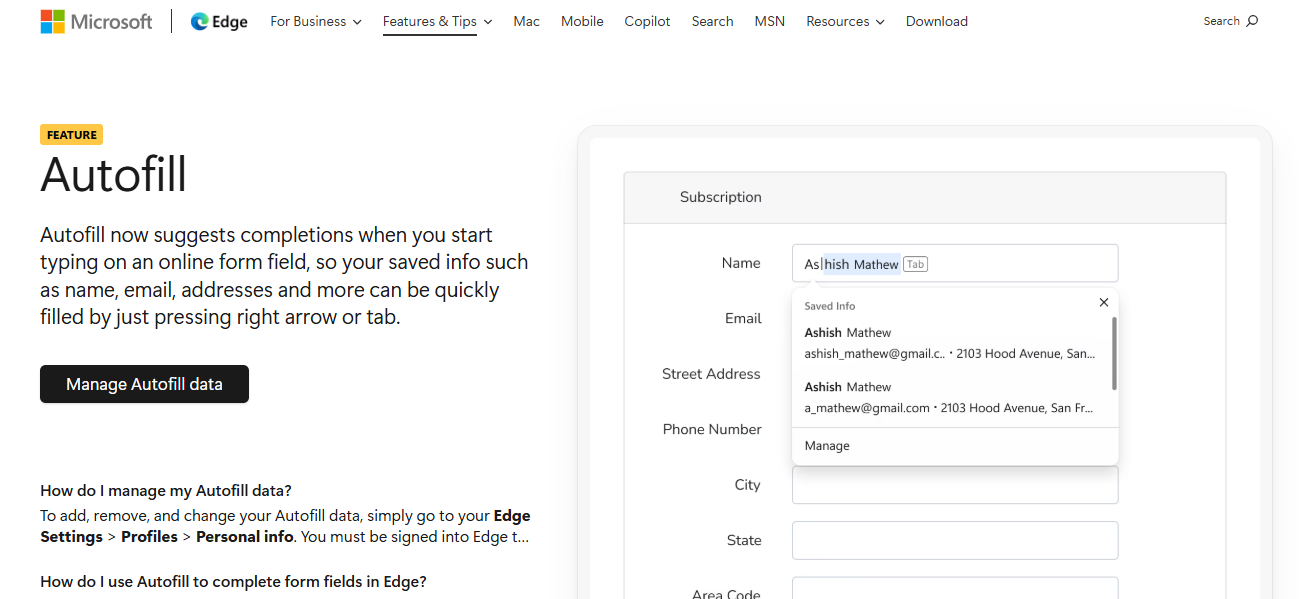Open the Download nav item
Image resolution: width=1312 pixels, height=599 pixels.
(x=937, y=21)
